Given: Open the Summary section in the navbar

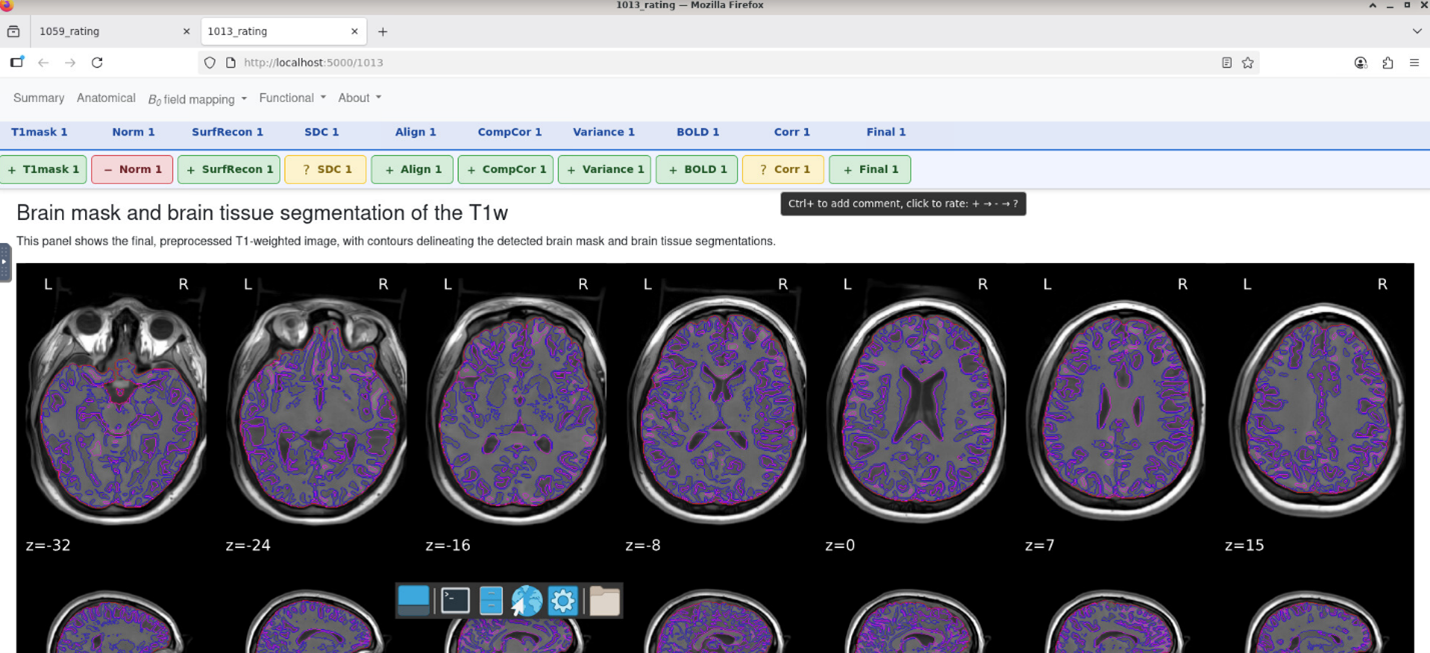Looking at the screenshot, I should pos(39,98).
